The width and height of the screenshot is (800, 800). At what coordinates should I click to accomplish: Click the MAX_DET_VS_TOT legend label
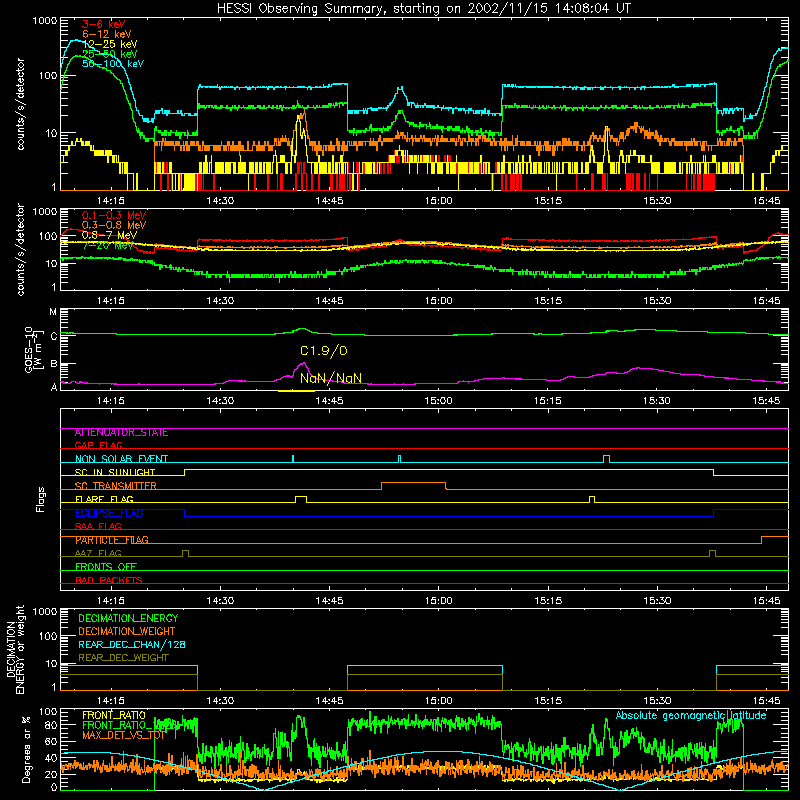124,735
